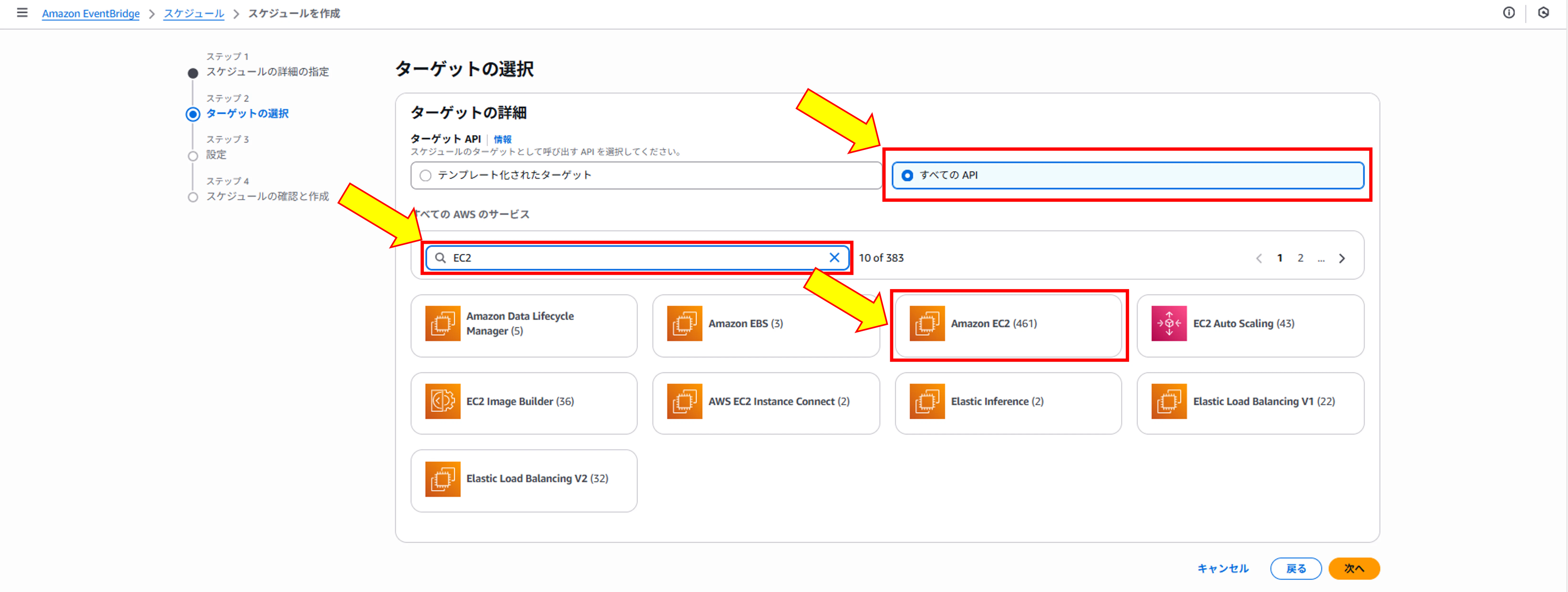Select step 3 設定
The width and height of the screenshot is (1568, 592).
click(216, 155)
